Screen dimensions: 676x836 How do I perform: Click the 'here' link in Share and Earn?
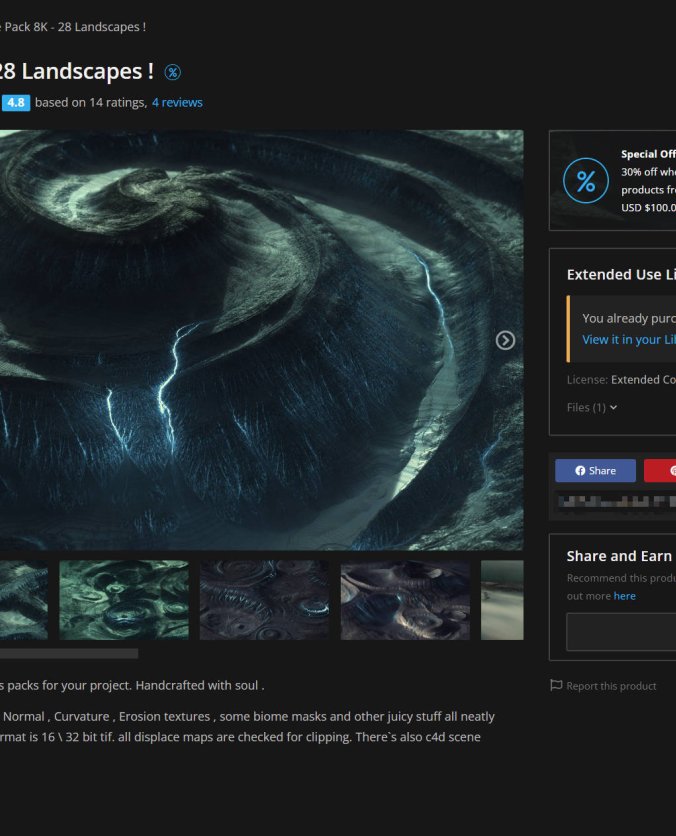coord(624,596)
